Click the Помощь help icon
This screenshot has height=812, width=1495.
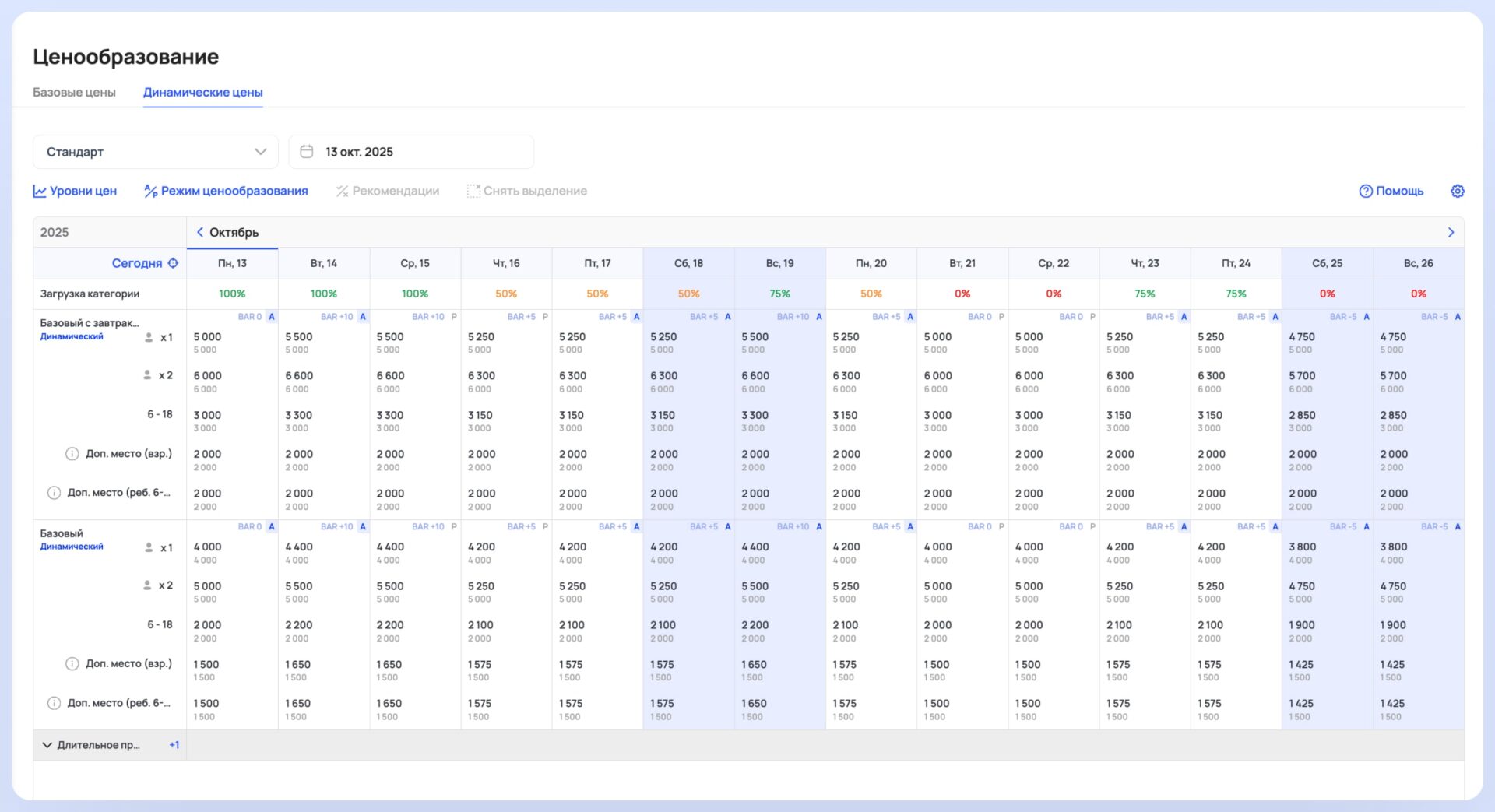click(1366, 191)
